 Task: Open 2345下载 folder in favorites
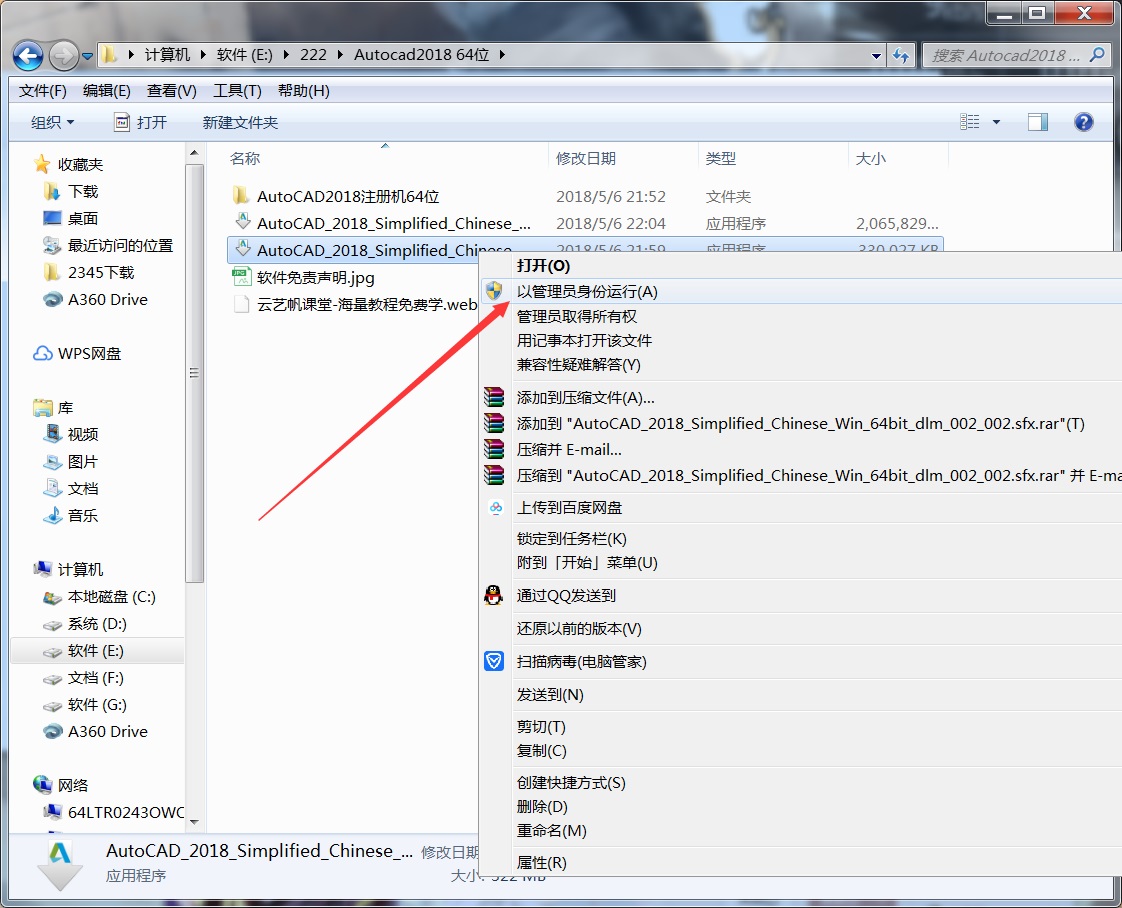coord(89,273)
